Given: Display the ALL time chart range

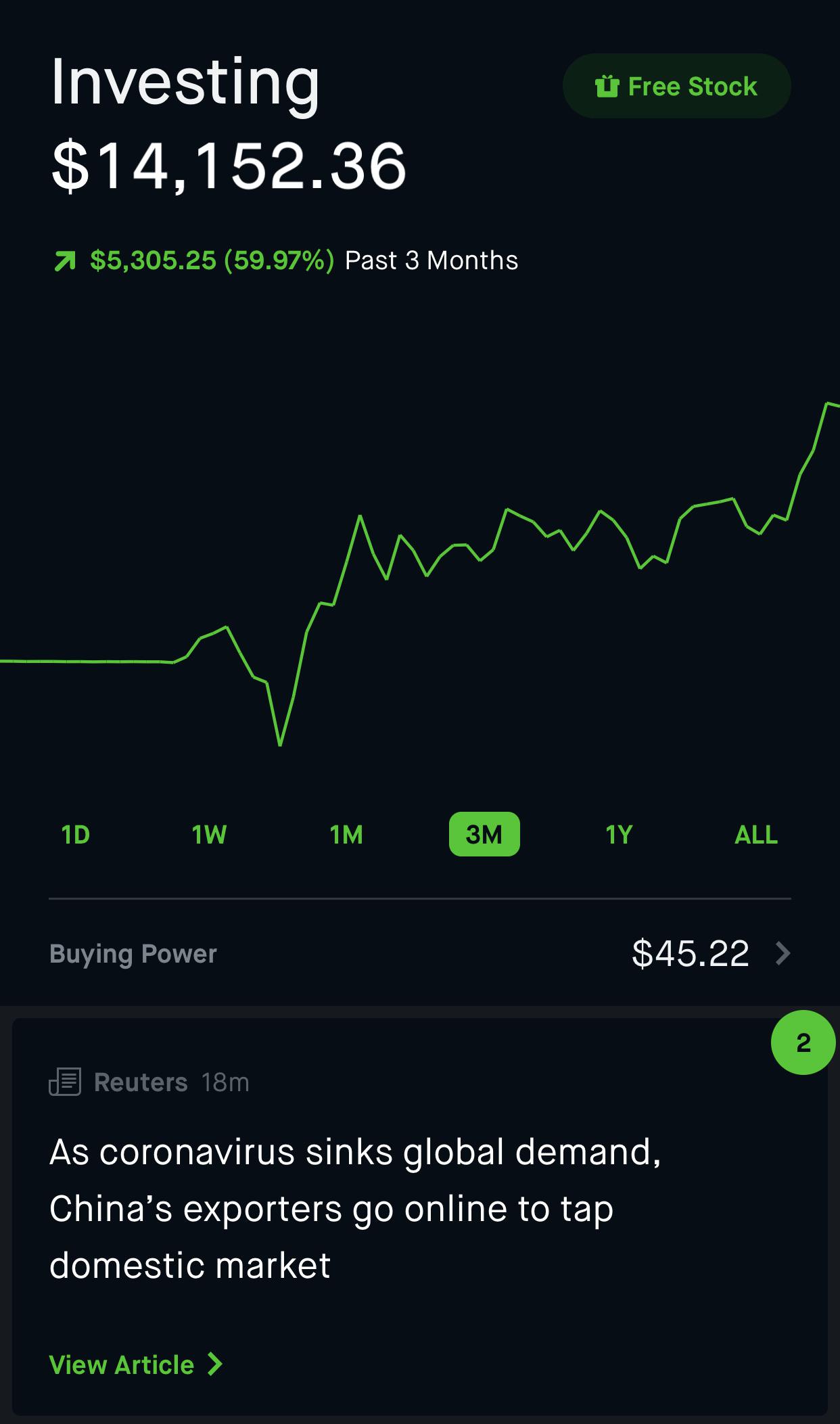Looking at the screenshot, I should point(756,835).
